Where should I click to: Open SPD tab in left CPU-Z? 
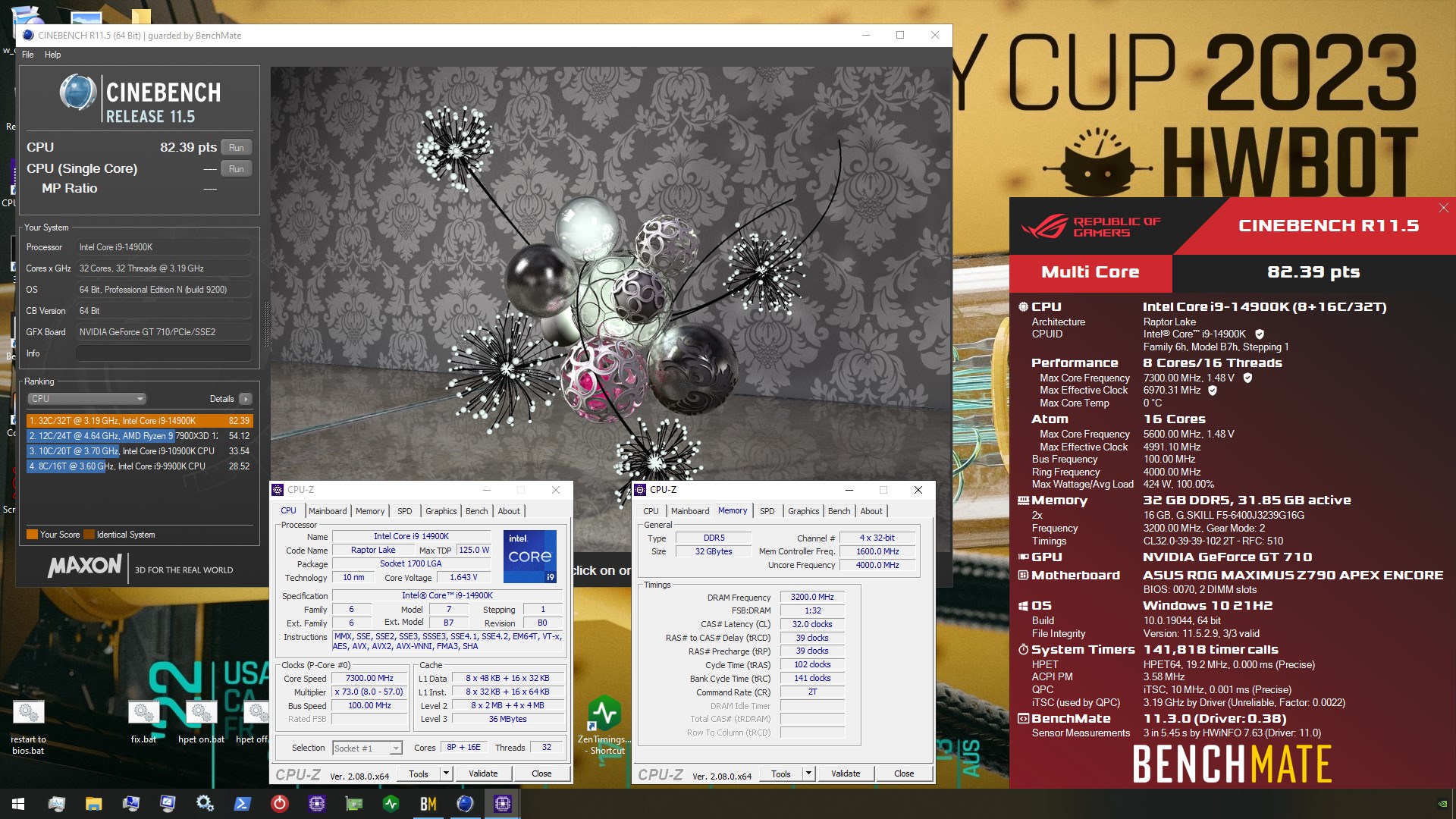pos(405,511)
